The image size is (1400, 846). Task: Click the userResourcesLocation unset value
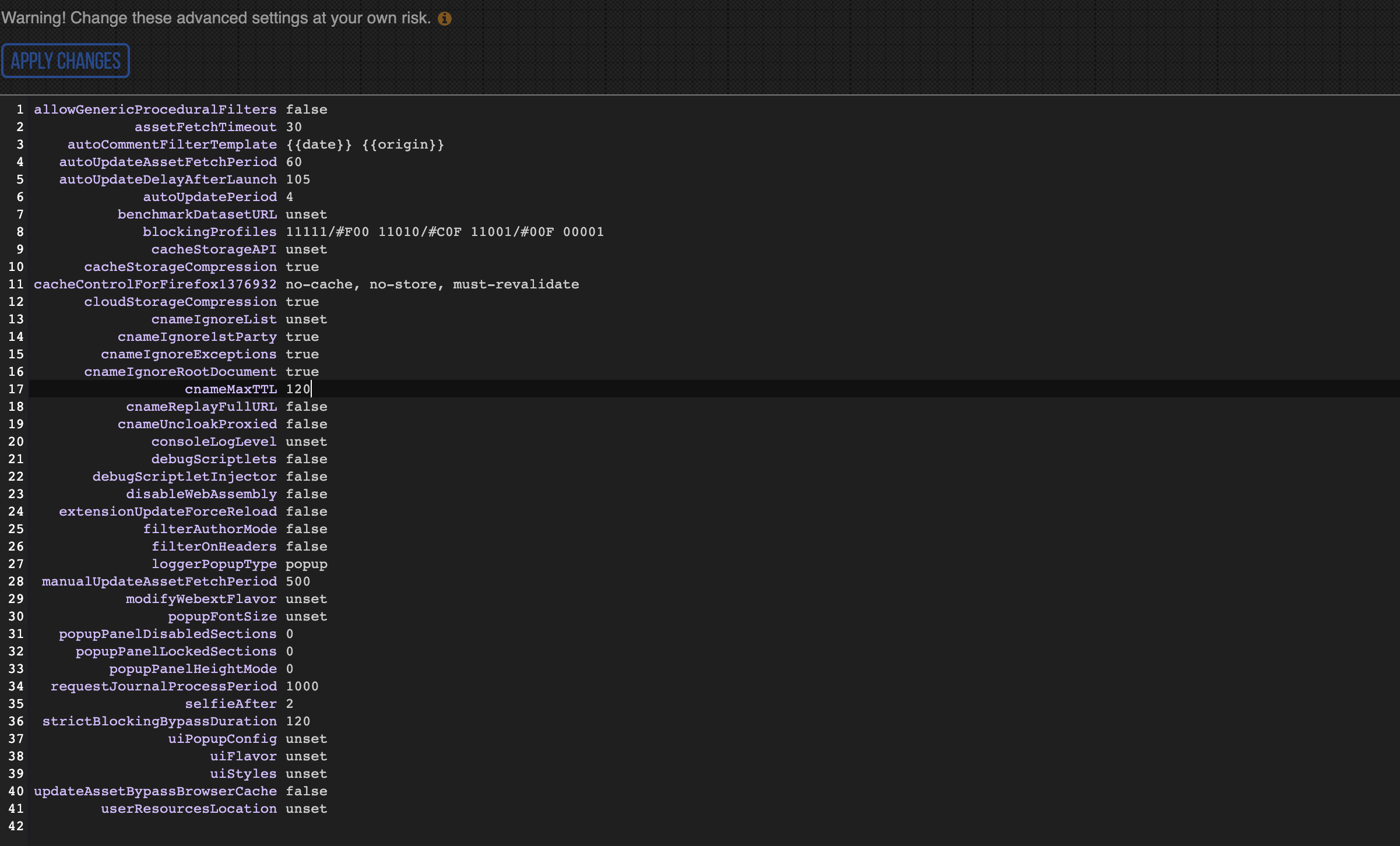pos(306,809)
